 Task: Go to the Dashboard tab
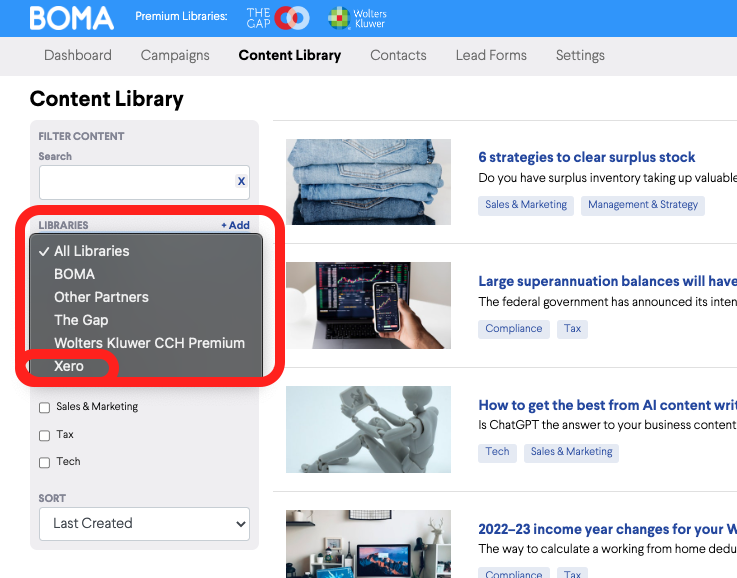click(78, 55)
